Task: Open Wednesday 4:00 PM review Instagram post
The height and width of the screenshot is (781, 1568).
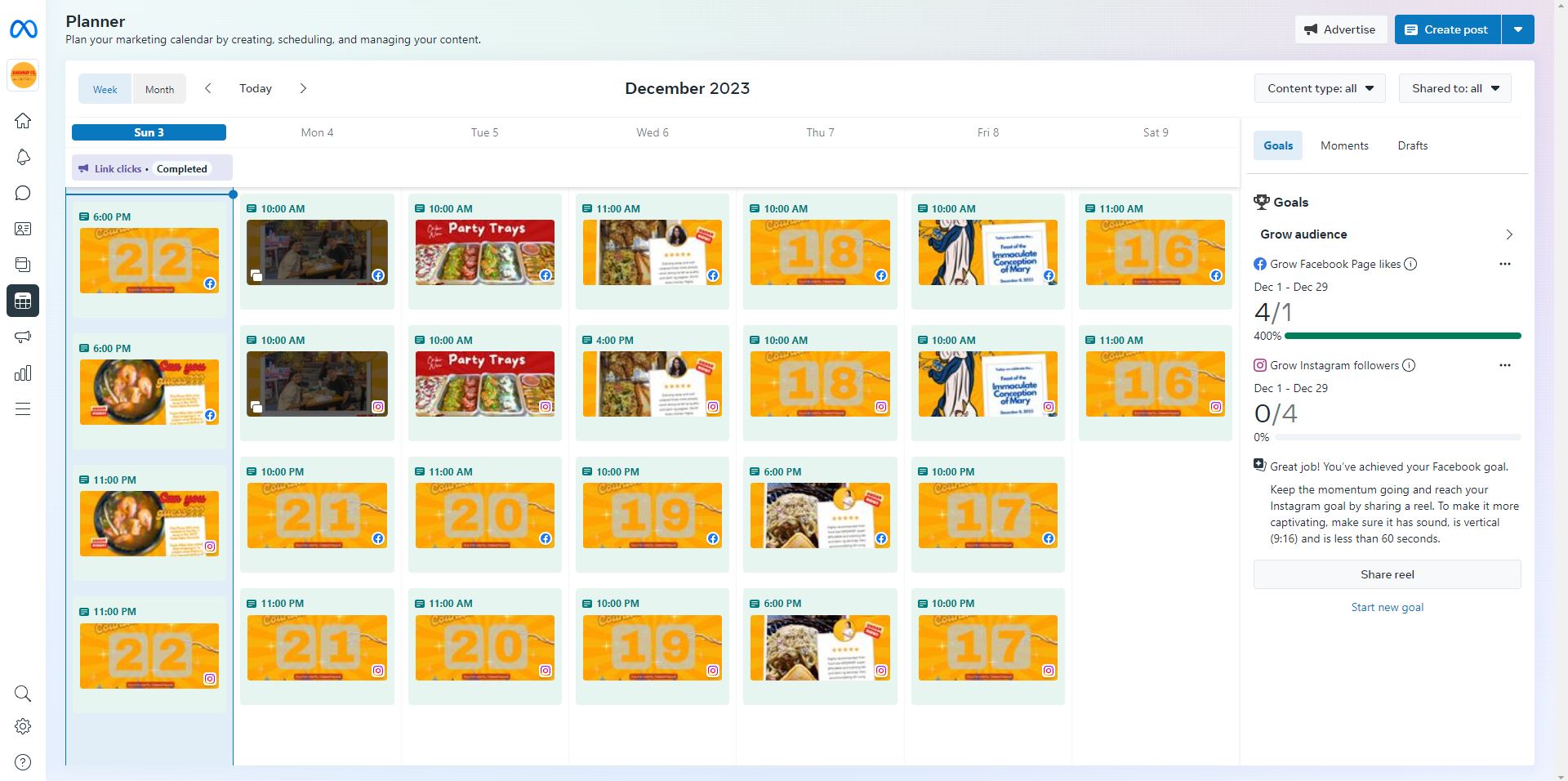Action: click(x=653, y=383)
